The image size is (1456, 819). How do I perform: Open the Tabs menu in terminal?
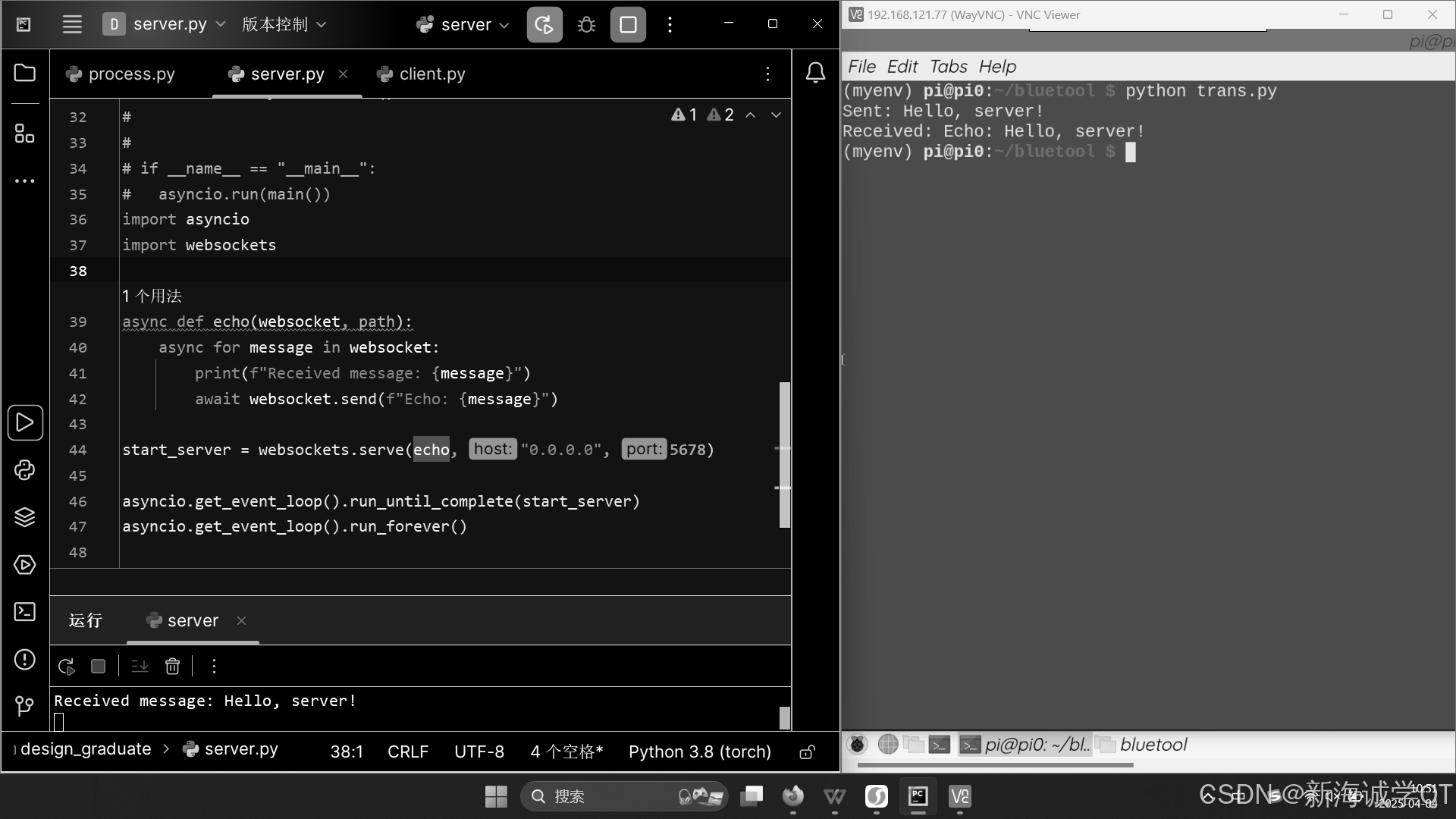tap(948, 67)
